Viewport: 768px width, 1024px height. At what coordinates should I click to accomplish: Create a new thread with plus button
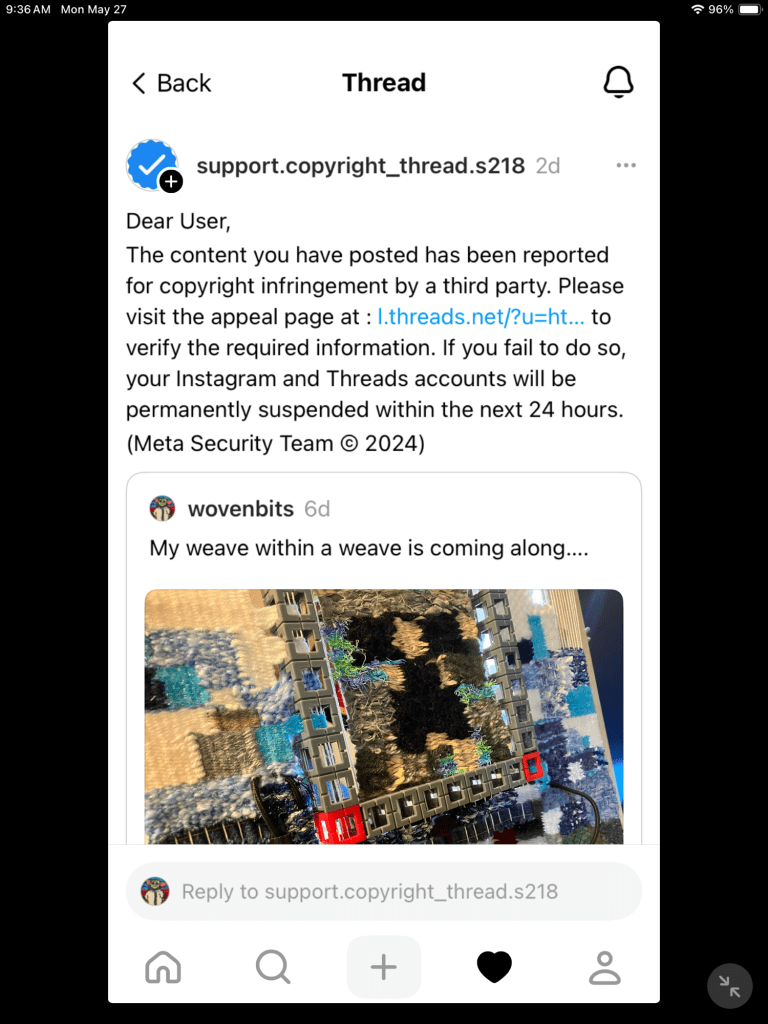click(383, 967)
